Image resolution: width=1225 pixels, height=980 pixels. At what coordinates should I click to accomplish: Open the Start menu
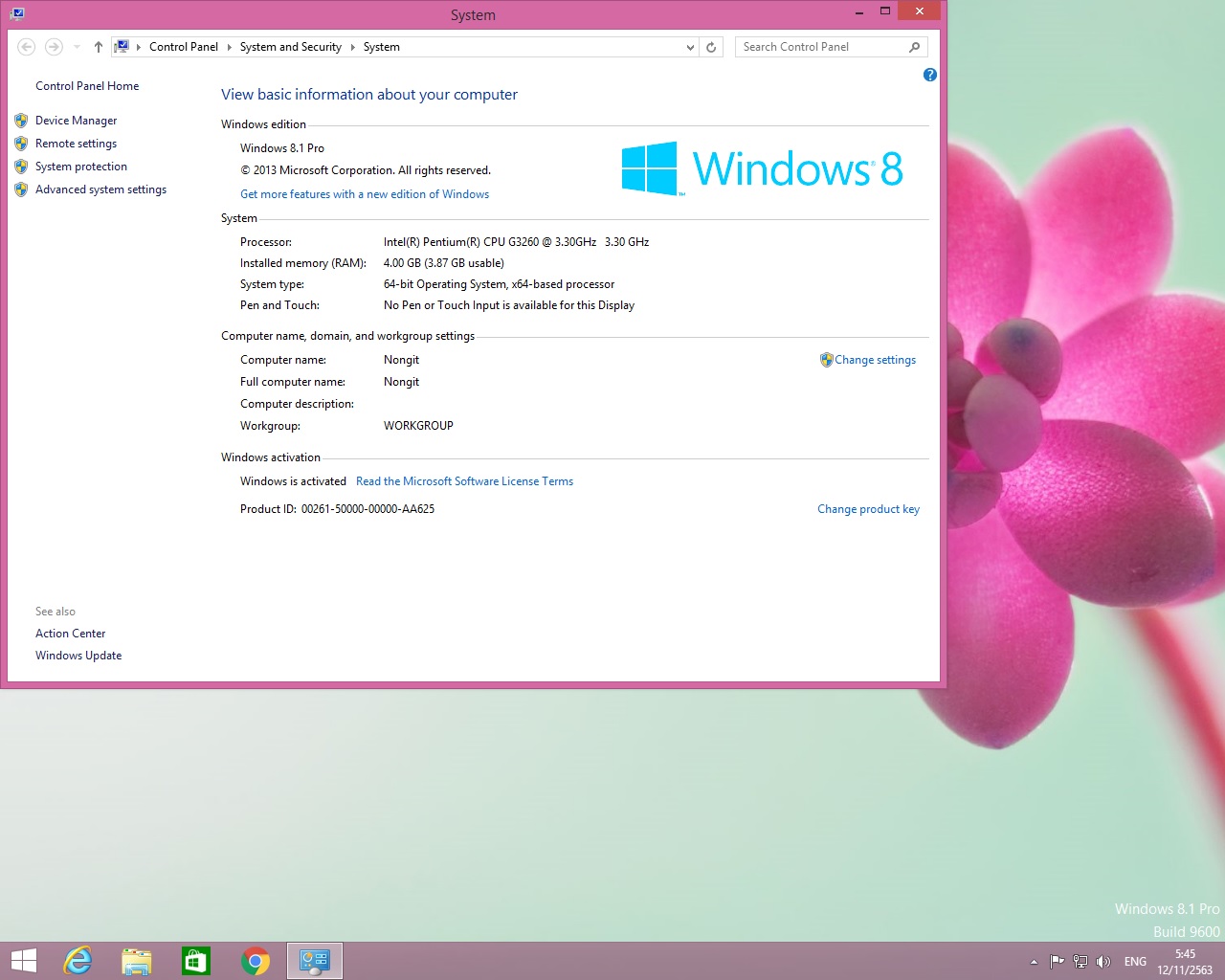coord(24,961)
